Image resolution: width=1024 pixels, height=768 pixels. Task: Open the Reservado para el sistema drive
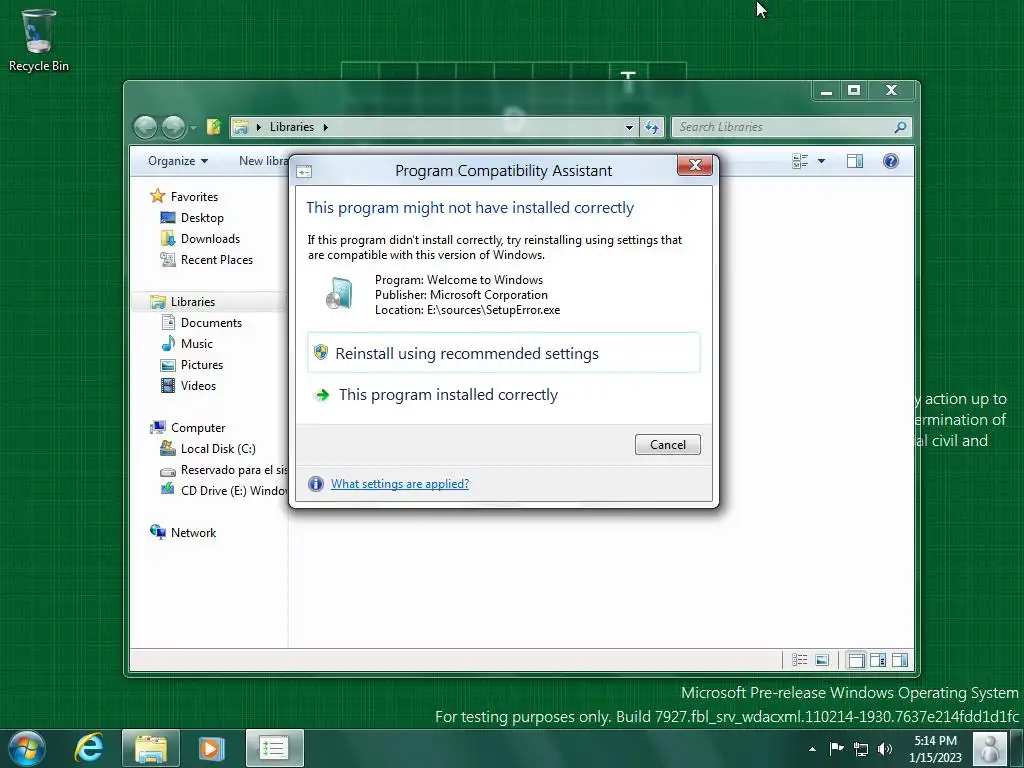coord(223,470)
